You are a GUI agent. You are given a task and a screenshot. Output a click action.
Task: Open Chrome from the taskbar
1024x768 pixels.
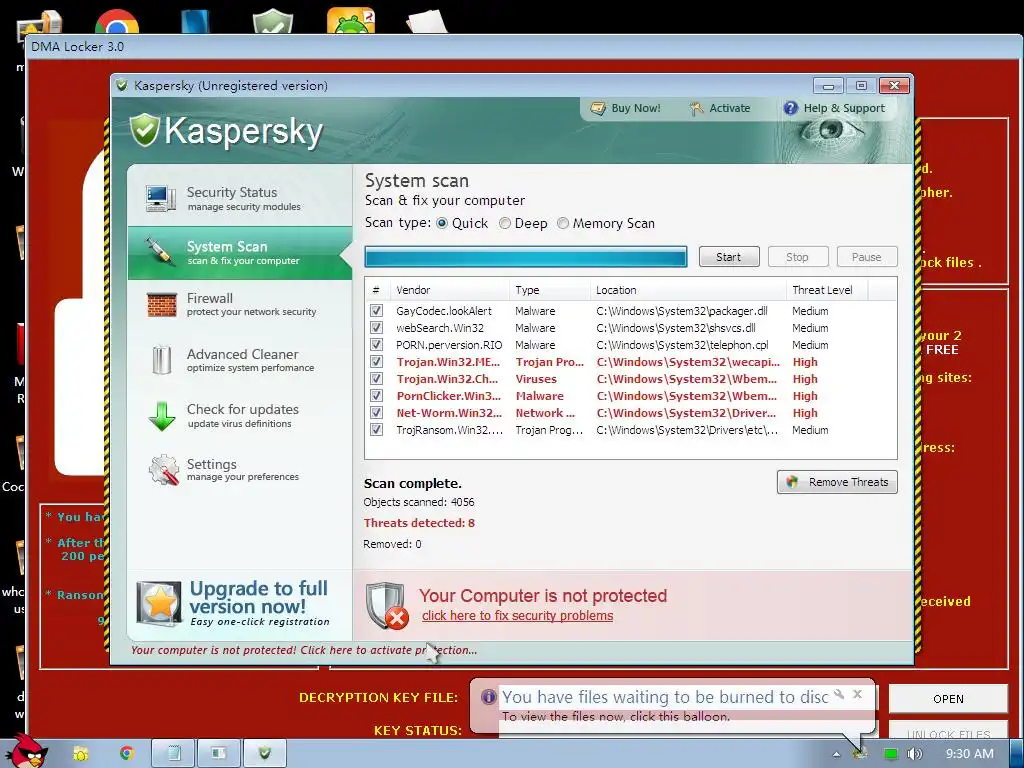(126, 754)
